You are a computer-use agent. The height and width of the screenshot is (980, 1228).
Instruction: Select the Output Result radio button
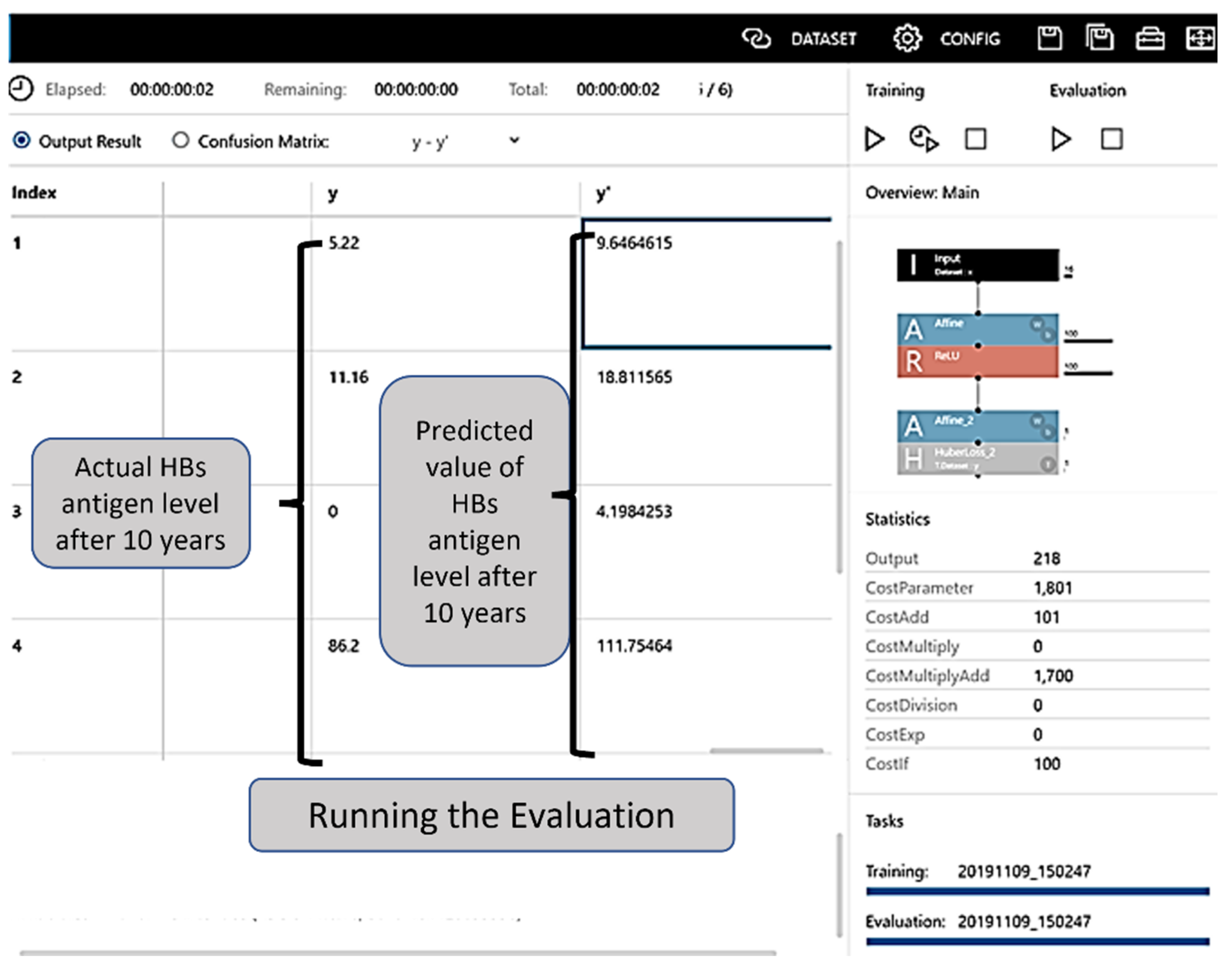pyautogui.click(x=22, y=141)
